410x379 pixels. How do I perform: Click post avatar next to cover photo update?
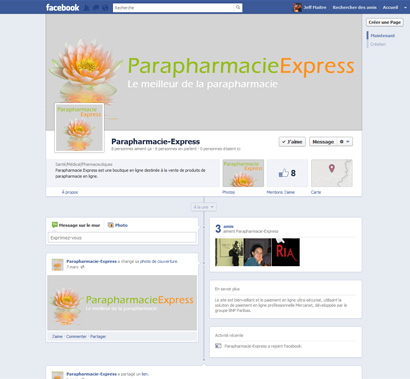57,265
